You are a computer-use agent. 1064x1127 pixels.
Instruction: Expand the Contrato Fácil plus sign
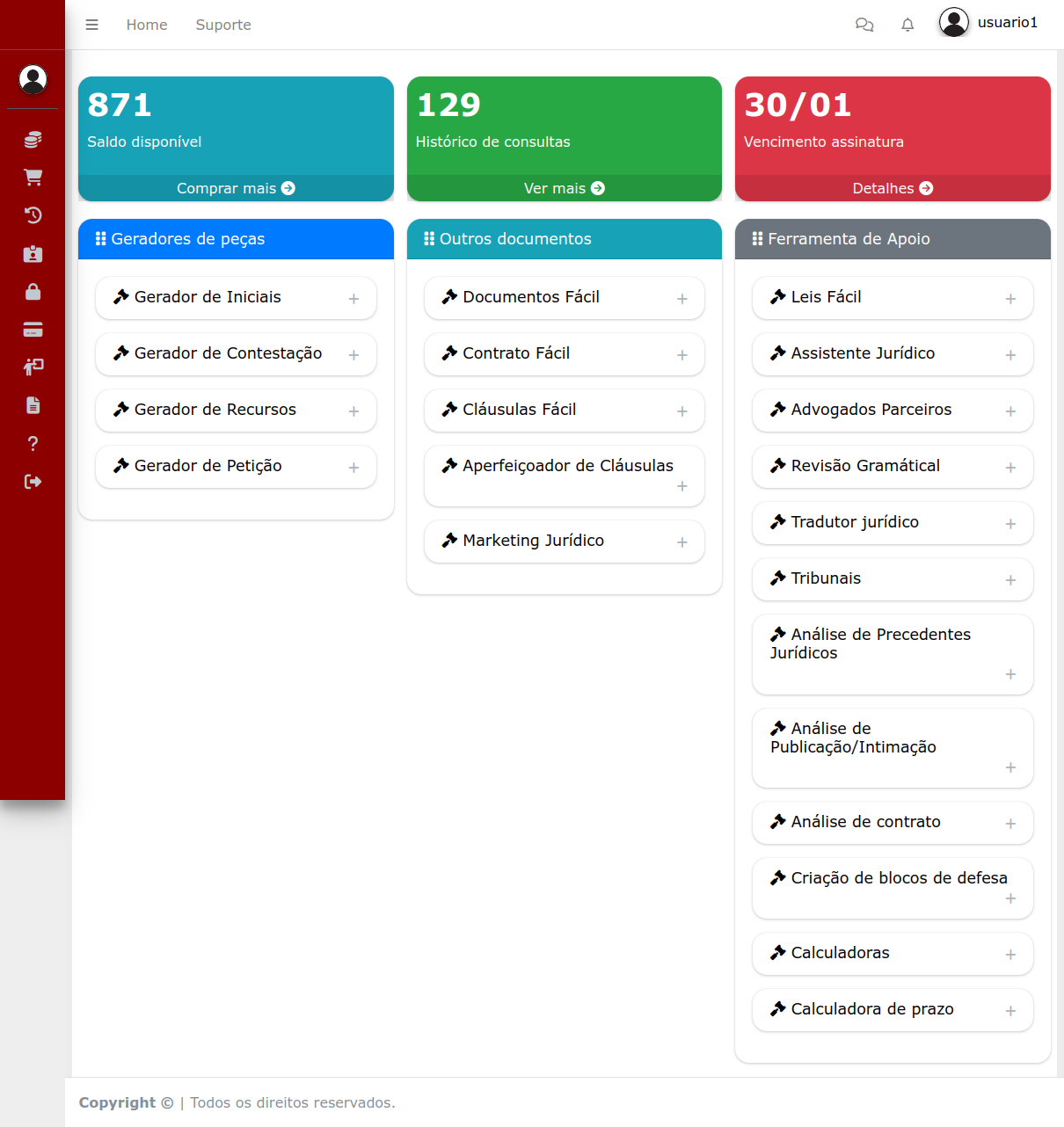[682, 355]
